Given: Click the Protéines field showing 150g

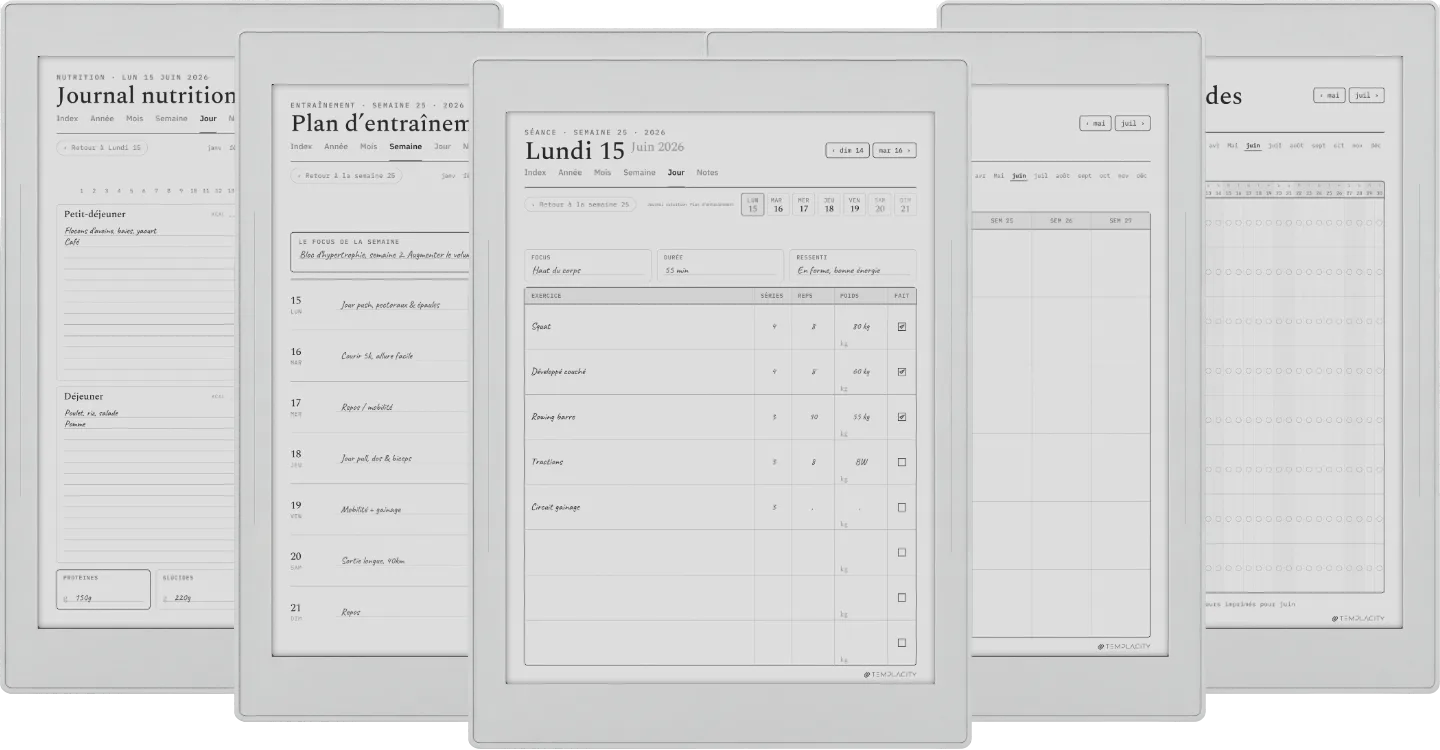Looking at the screenshot, I should click(x=103, y=589).
